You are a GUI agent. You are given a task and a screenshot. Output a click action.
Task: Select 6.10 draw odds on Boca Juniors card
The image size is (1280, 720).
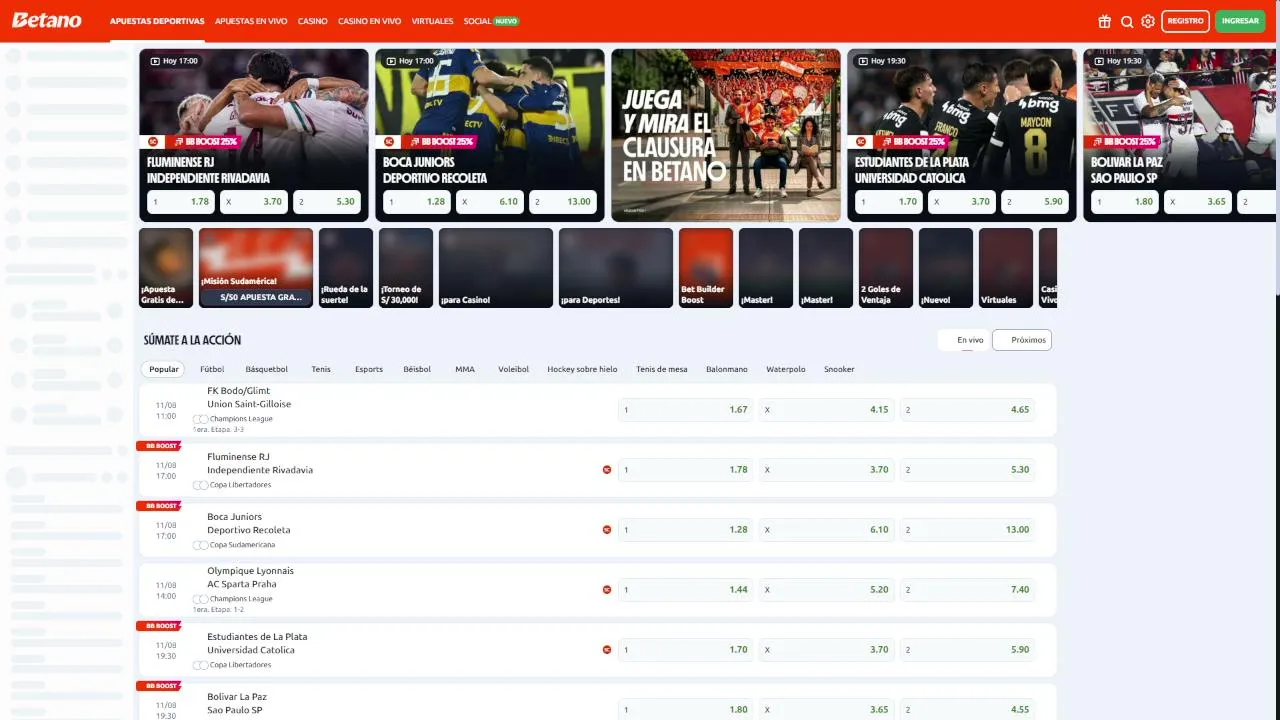[x=490, y=201]
